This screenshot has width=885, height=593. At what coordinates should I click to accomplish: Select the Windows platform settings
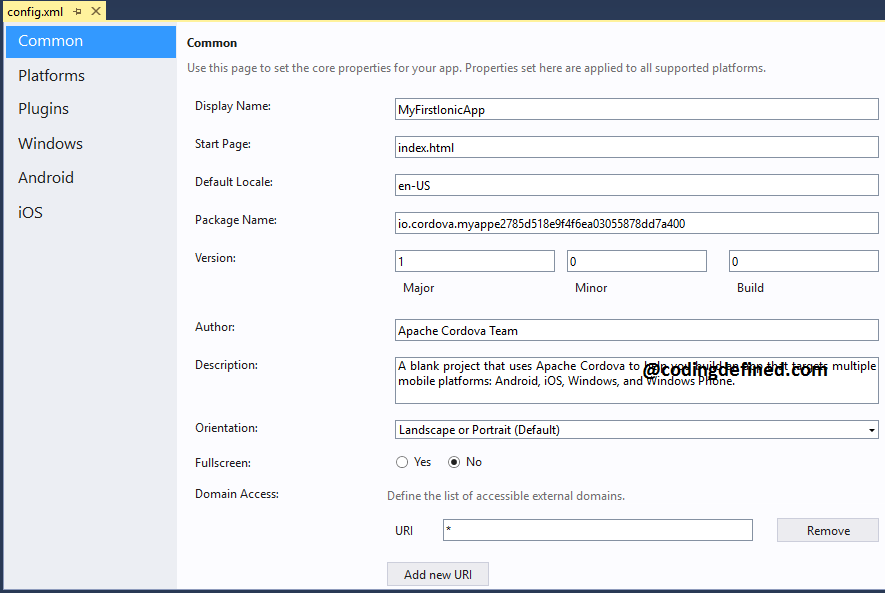pyautogui.click(x=50, y=143)
